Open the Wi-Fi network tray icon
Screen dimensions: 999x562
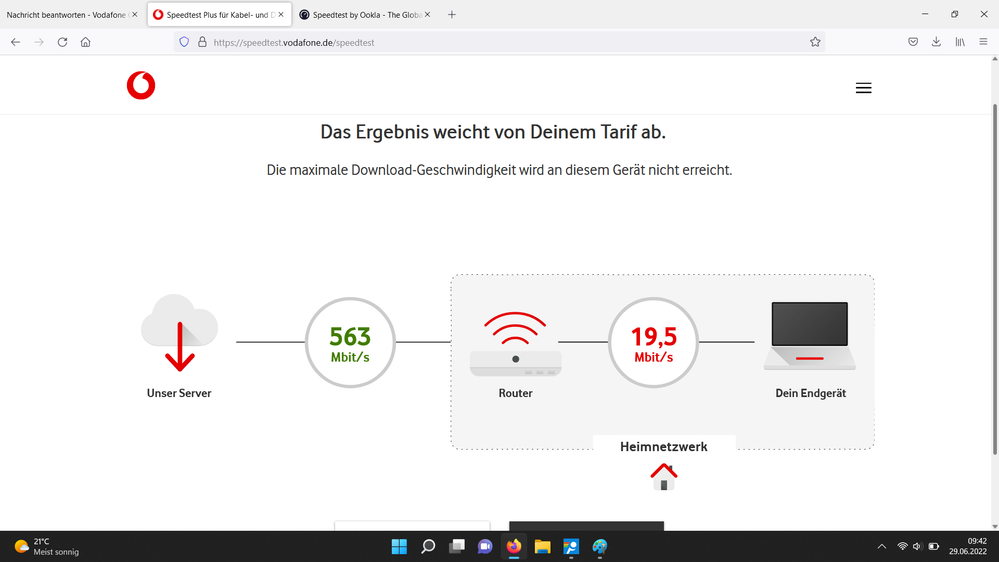coord(902,547)
